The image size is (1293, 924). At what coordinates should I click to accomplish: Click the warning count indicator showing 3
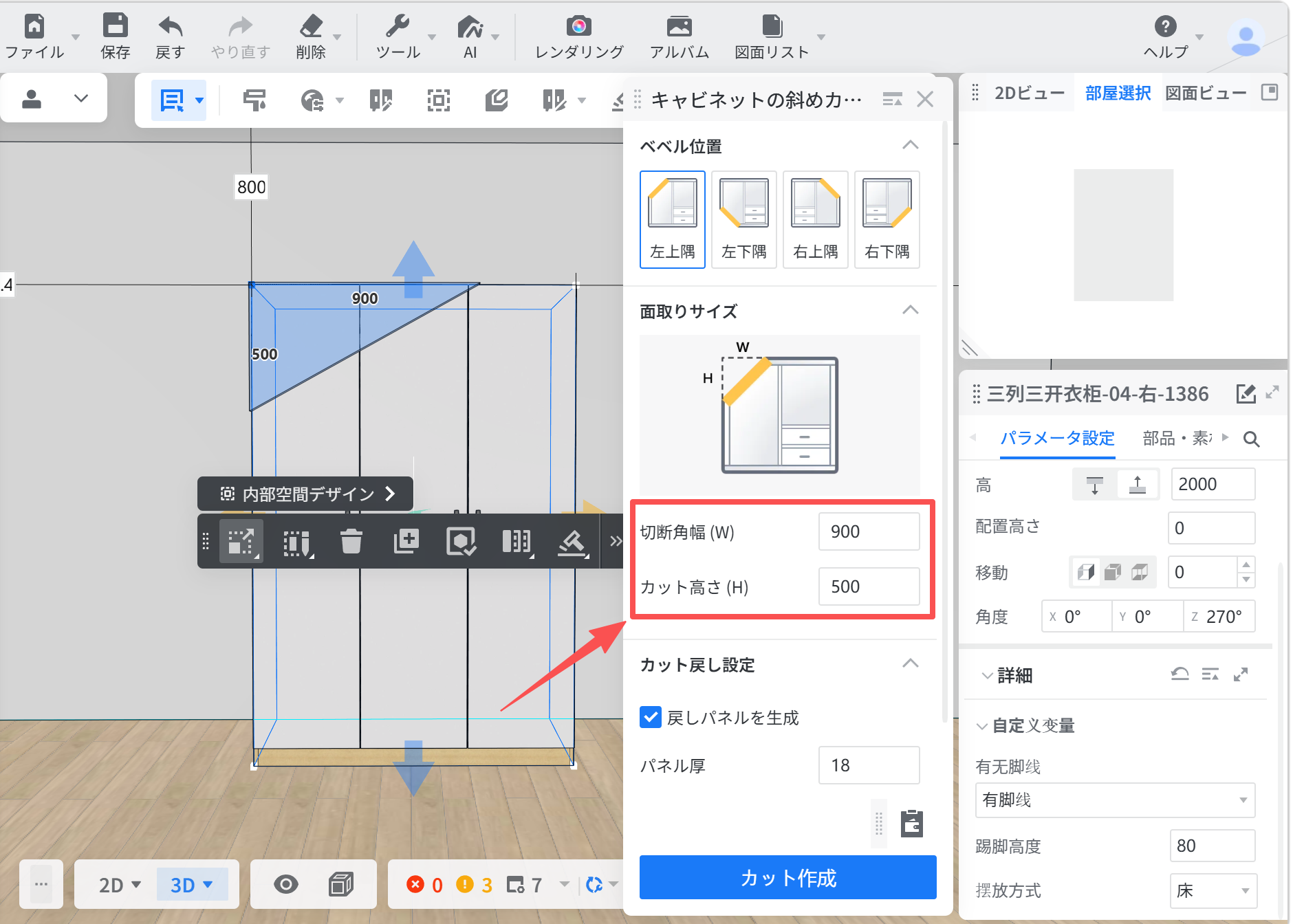(475, 884)
